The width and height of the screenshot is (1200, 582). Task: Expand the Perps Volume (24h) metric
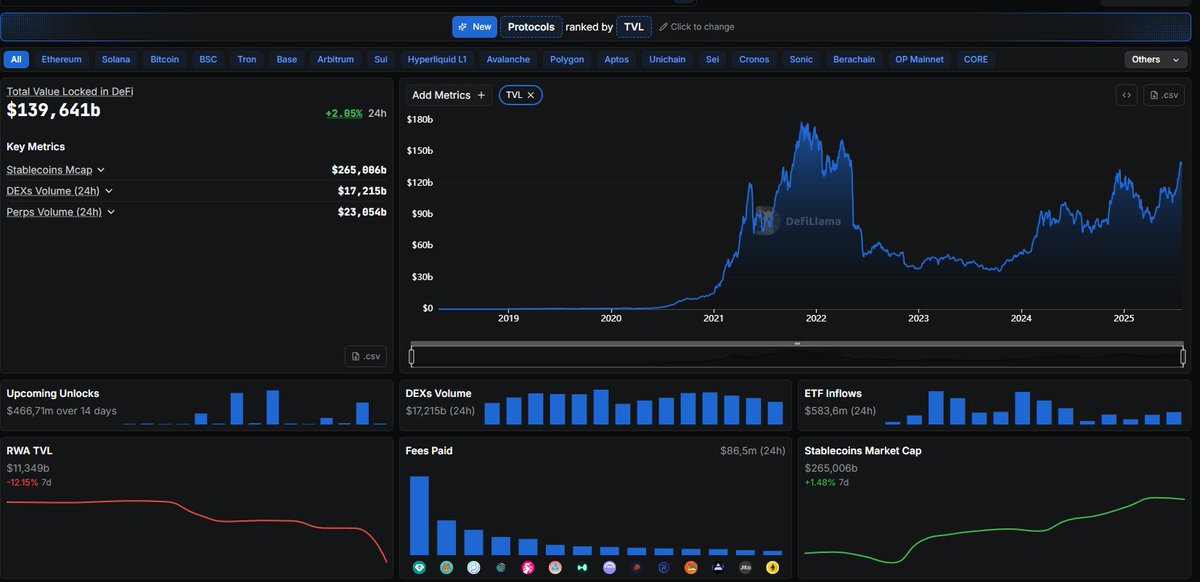[x=60, y=211]
